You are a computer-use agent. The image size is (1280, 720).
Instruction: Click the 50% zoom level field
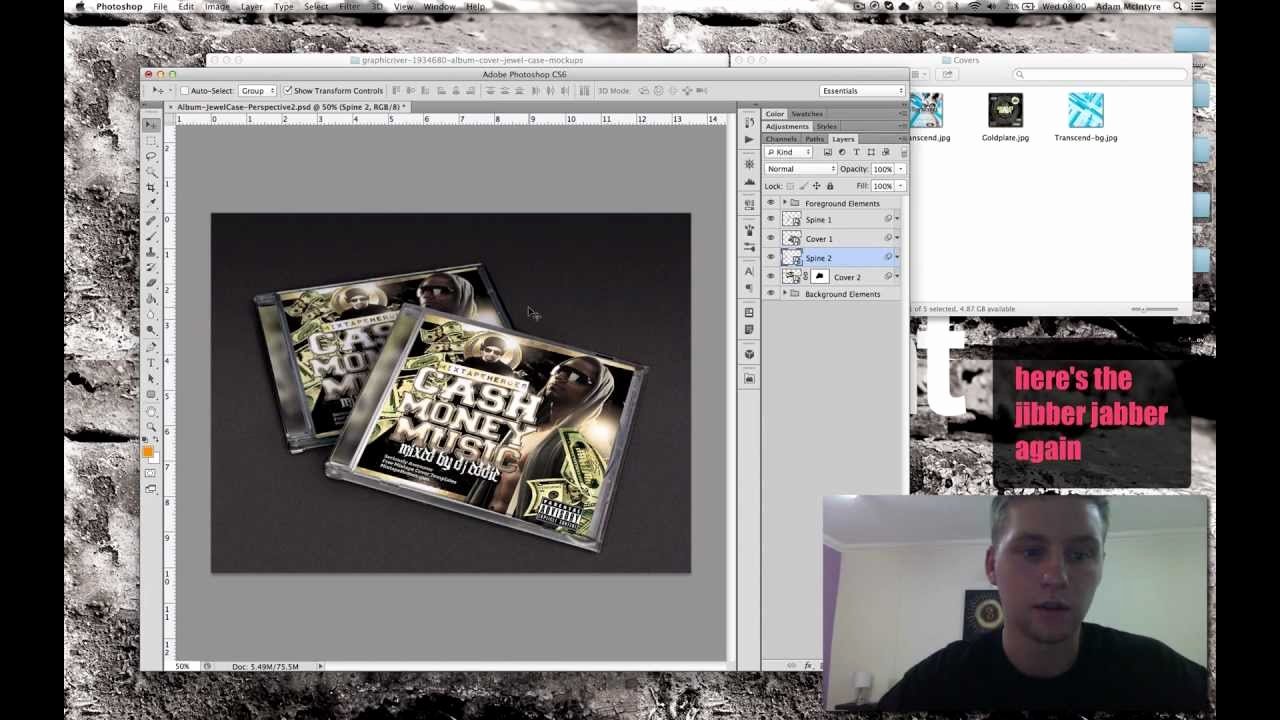click(x=183, y=666)
